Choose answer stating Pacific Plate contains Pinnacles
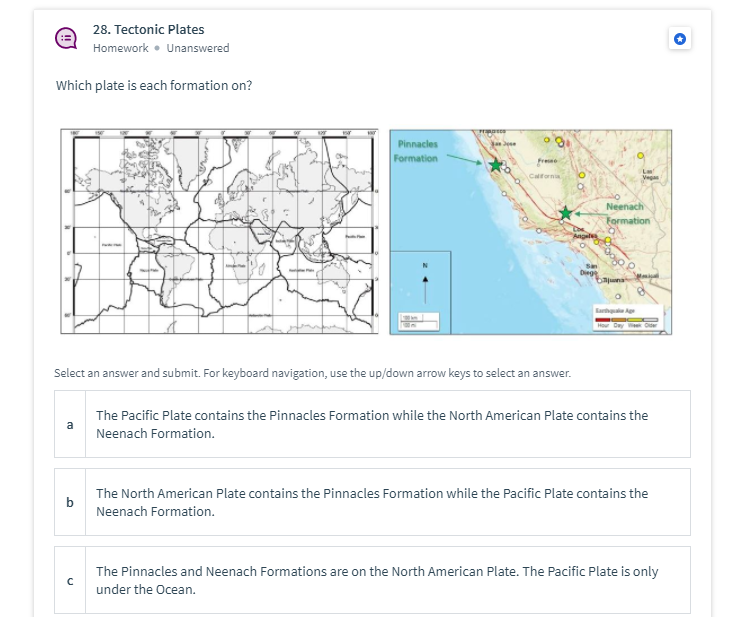Viewport: 741px width, 617px height. [372, 424]
